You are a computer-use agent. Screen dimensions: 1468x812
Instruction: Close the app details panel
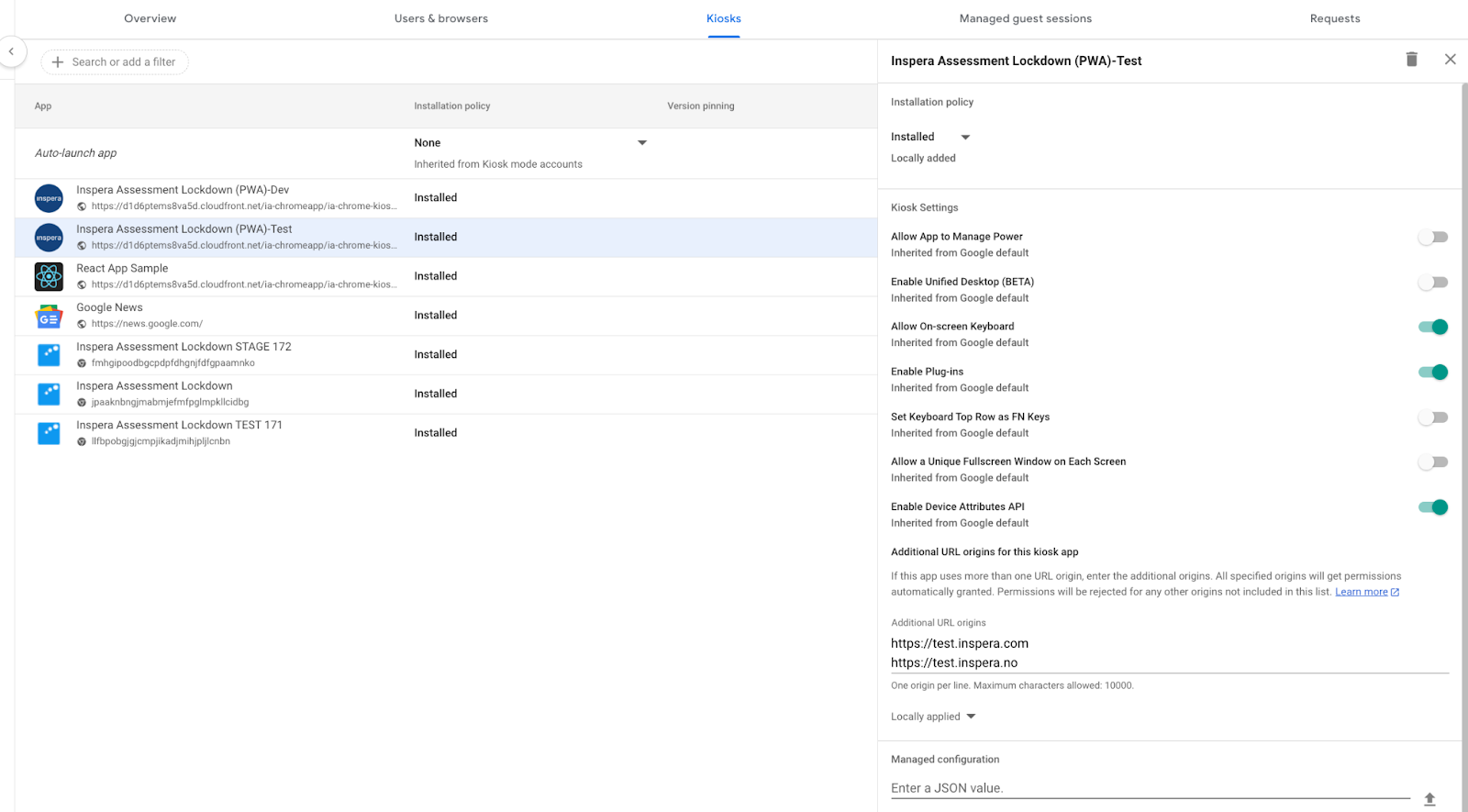point(1450,60)
